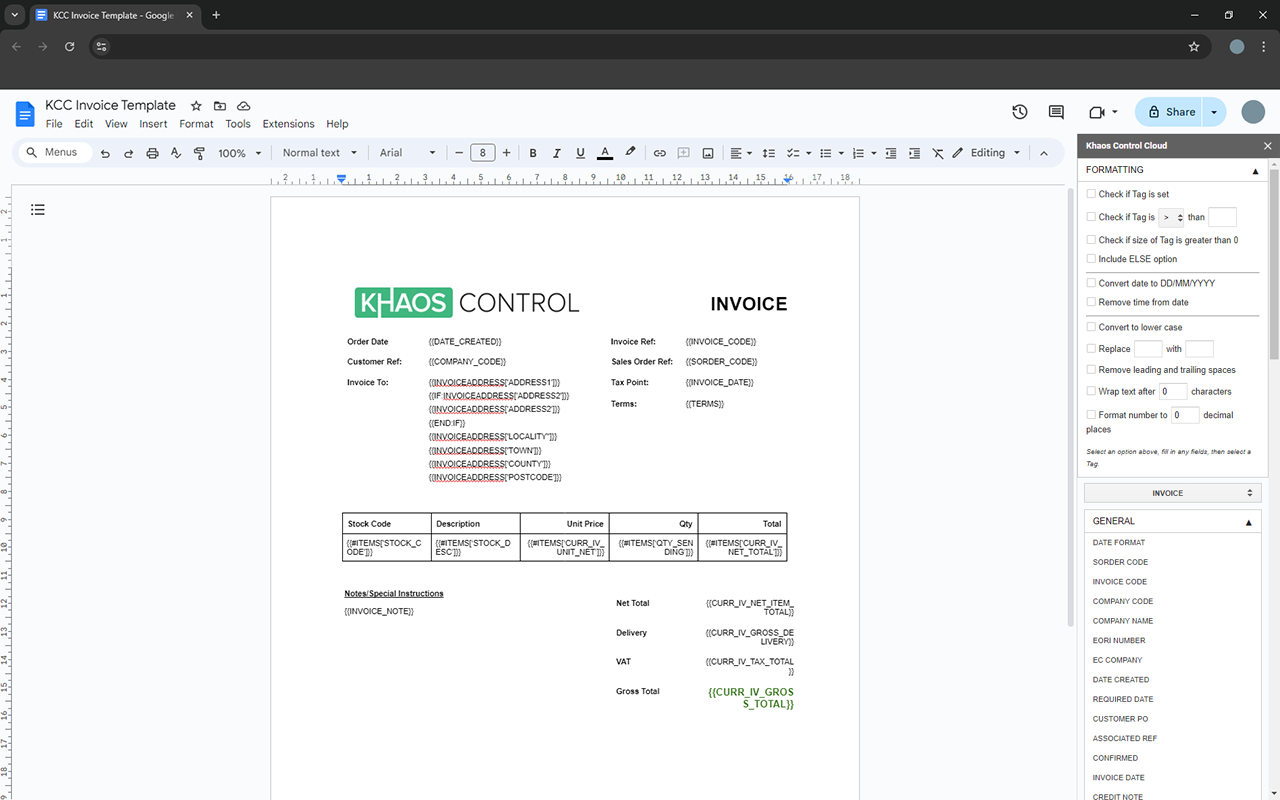This screenshot has height=800, width=1280.
Task: Enable 'Remove leading and trailing spaces'
Action: (x=1091, y=370)
